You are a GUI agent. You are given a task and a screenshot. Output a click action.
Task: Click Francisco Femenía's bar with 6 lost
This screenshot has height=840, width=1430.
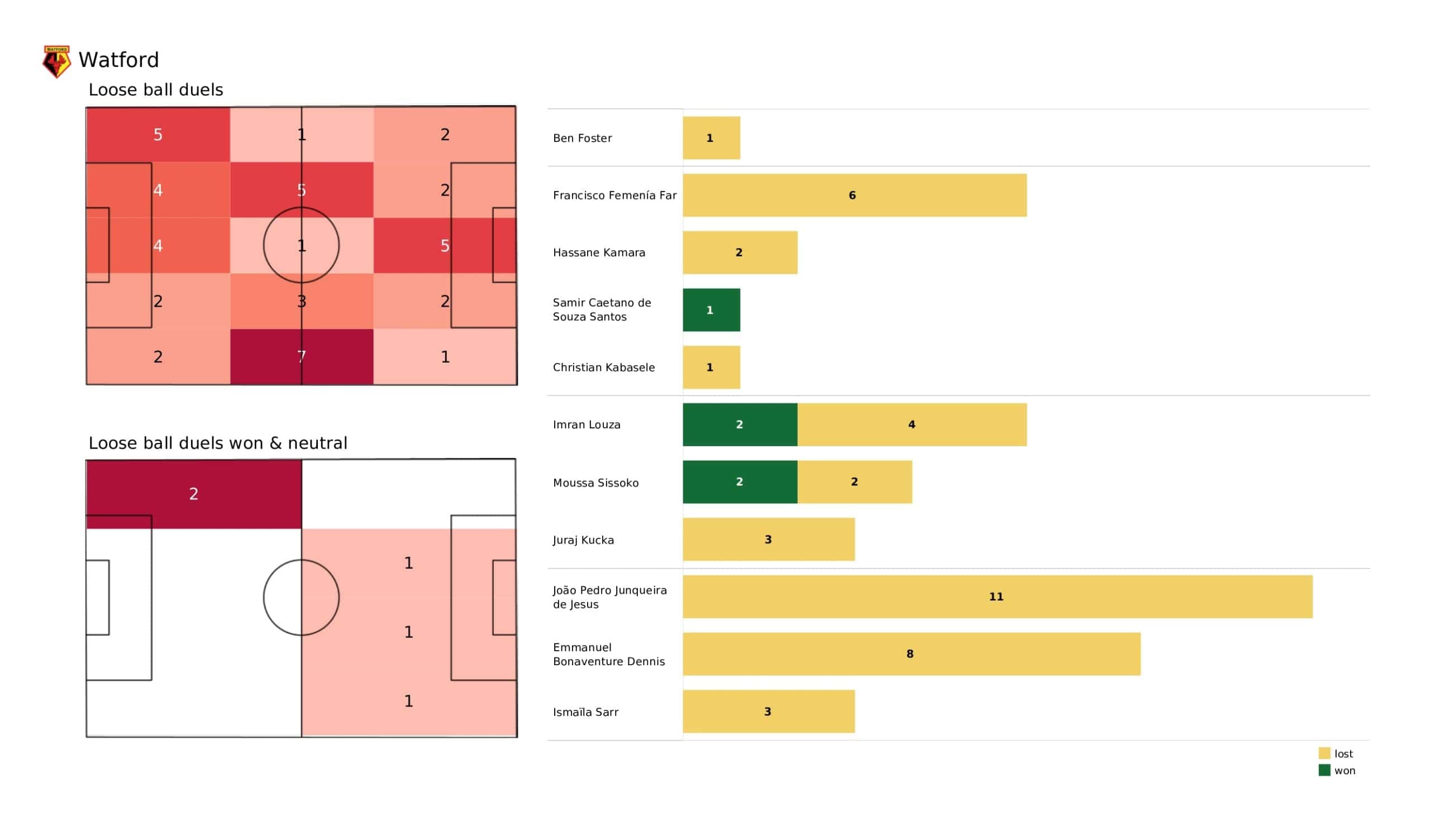pos(854,195)
